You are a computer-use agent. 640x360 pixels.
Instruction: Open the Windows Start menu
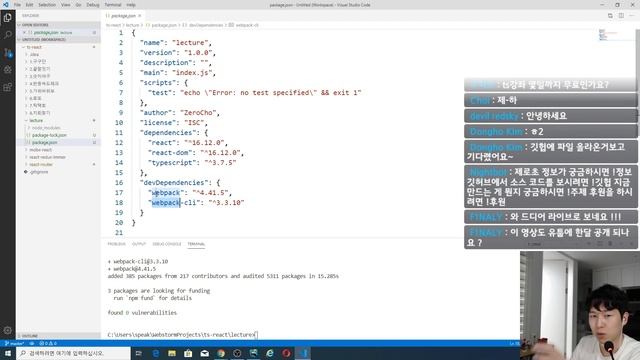pyautogui.click(x=8, y=353)
